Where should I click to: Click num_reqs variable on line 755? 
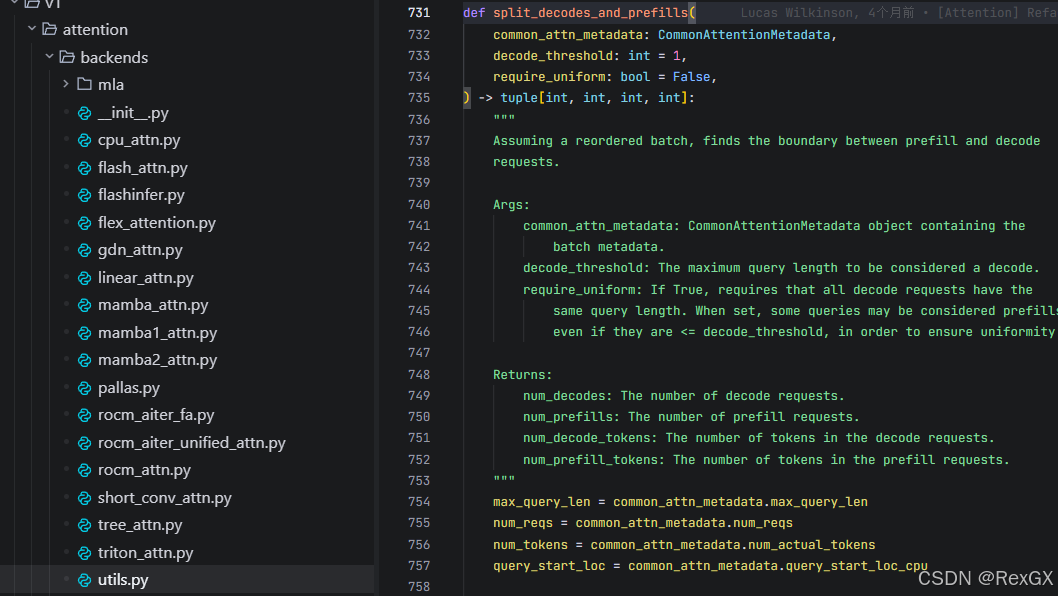(x=523, y=523)
